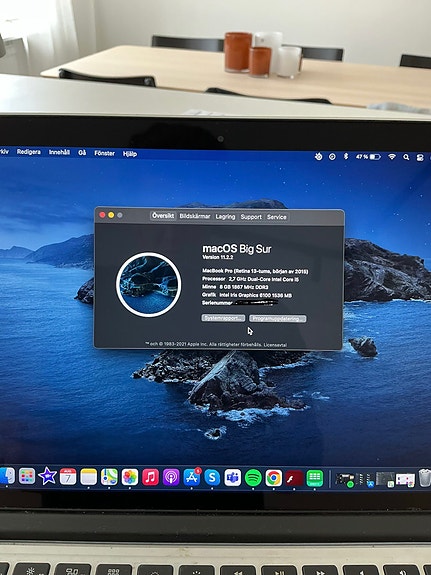Viewport: 431px width, 575px height.
Task: Launch iMovie star icon in Dock
Action: tap(47, 476)
